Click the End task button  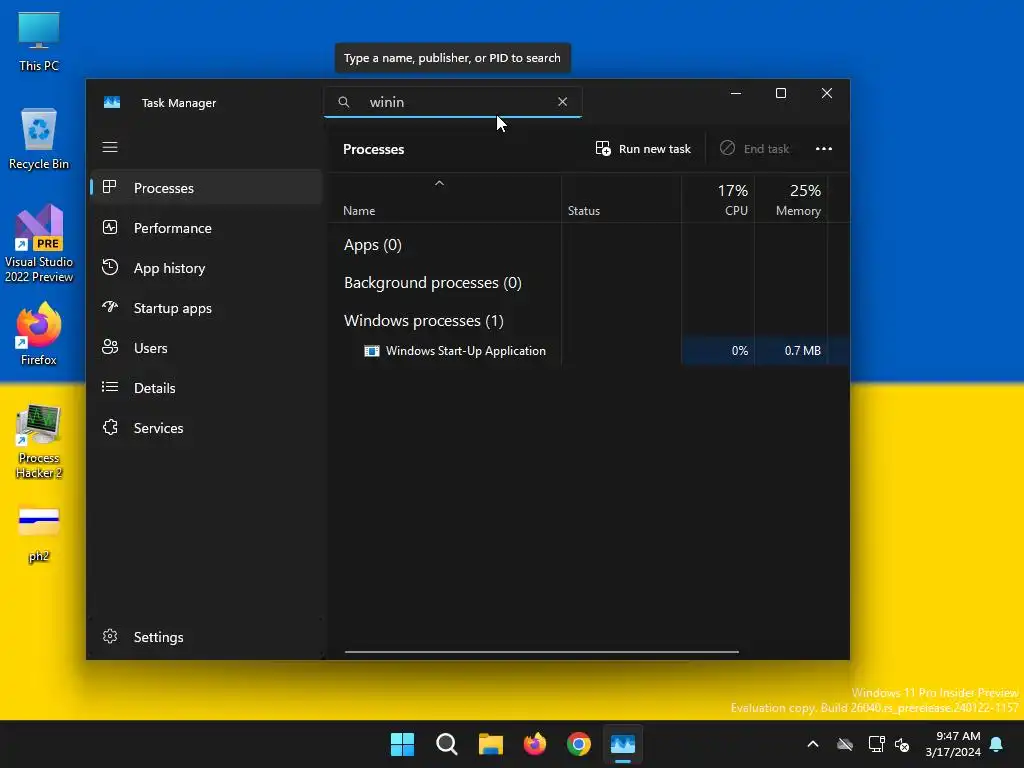pos(755,149)
